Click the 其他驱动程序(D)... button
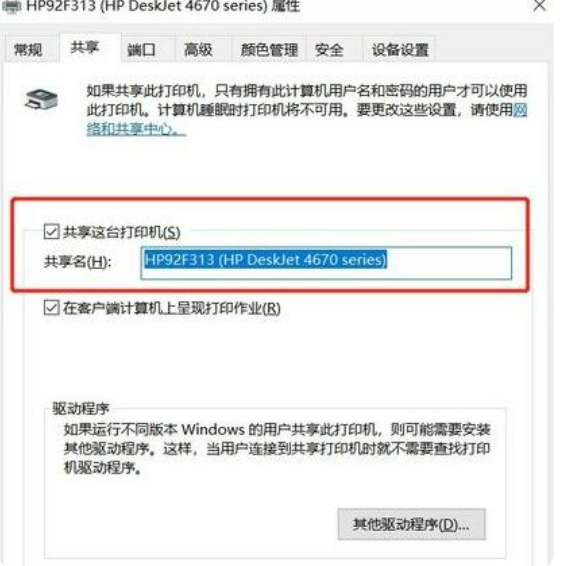Screen dimensions: 565x566 click(412, 524)
